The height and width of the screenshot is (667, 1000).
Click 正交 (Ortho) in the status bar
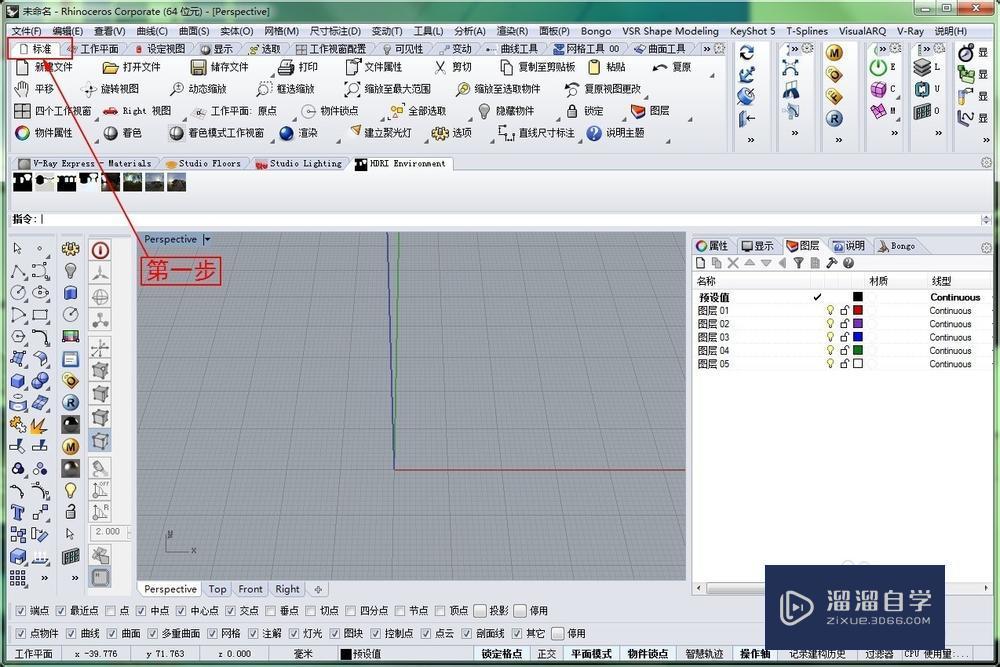tap(547, 654)
